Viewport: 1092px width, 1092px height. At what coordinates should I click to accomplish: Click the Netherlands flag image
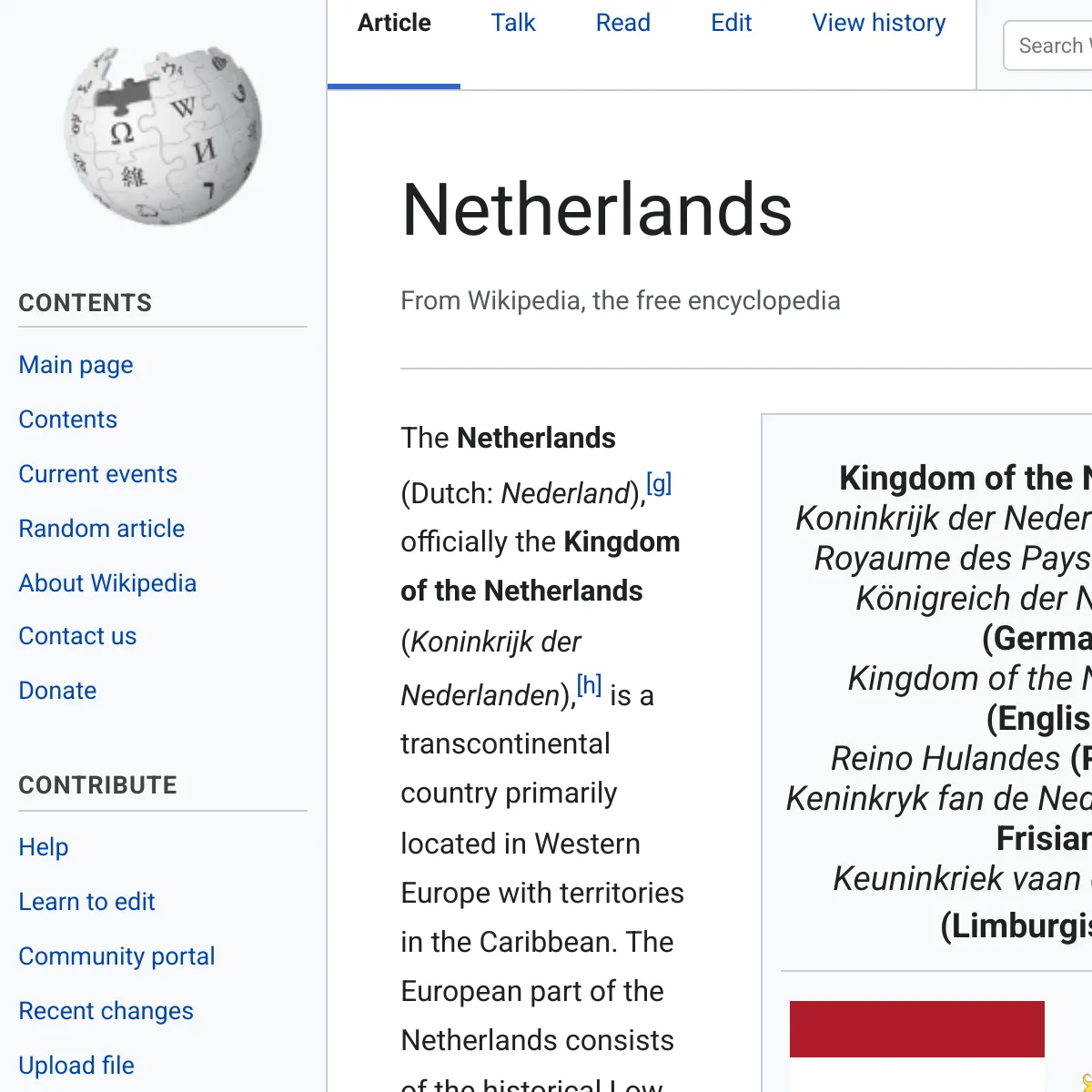tap(917, 1046)
